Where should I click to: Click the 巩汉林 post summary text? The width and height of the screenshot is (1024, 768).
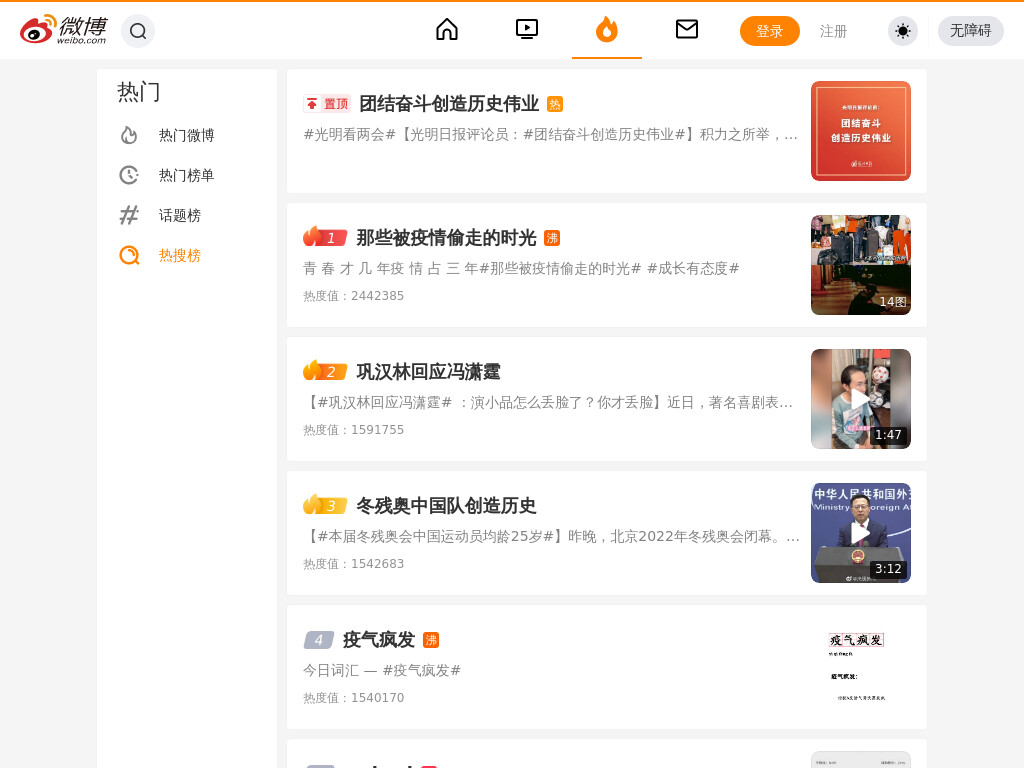pyautogui.click(x=549, y=402)
